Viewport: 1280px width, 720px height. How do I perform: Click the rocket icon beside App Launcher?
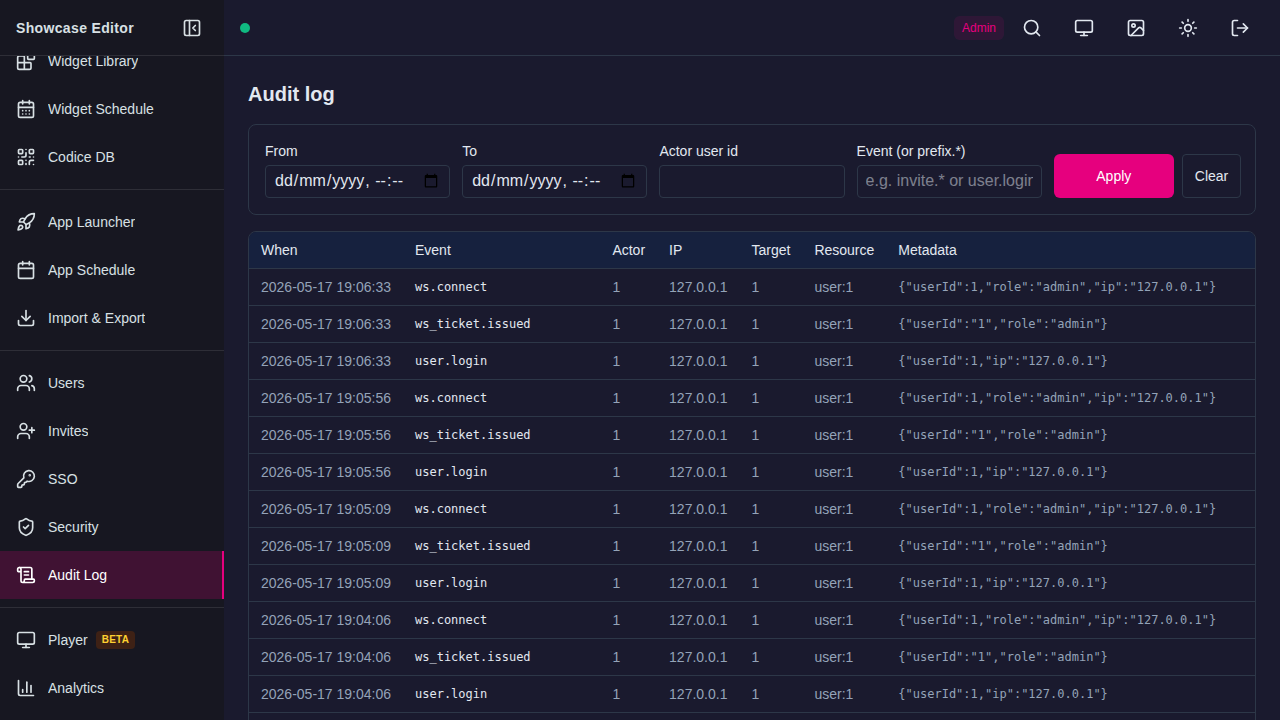[x=26, y=222]
